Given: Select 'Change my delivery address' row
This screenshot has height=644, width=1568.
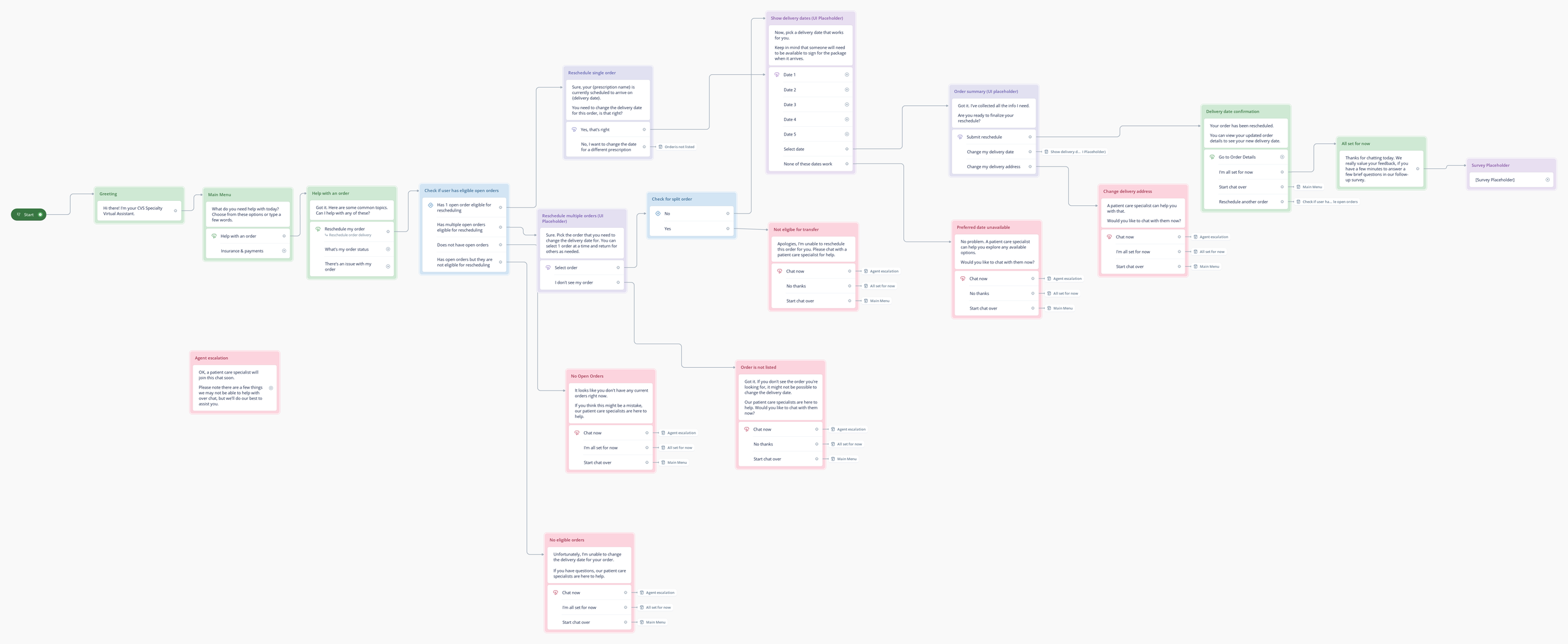Looking at the screenshot, I should click(x=994, y=167).
